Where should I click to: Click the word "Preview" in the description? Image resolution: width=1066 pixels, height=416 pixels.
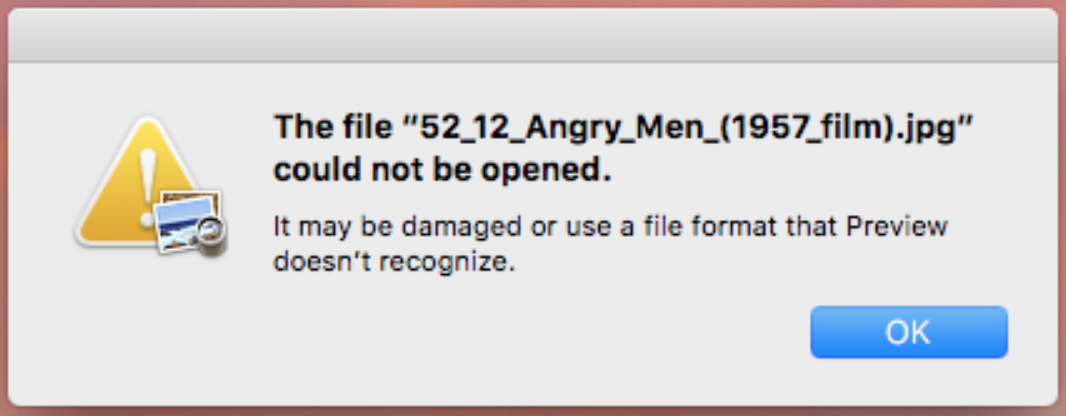tap(896, 227)
